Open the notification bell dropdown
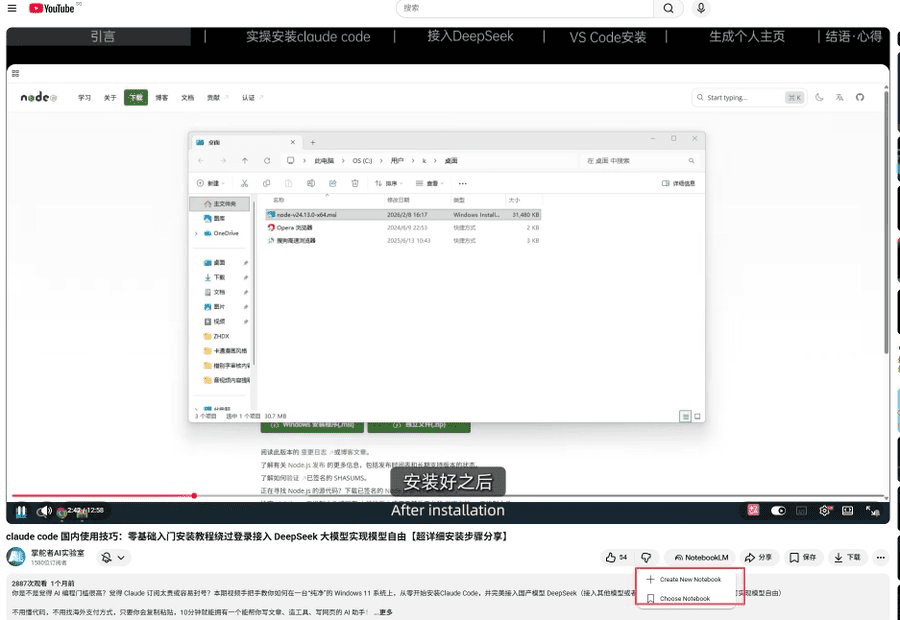Viewport: 900px width, 620px height. (113, 557)
